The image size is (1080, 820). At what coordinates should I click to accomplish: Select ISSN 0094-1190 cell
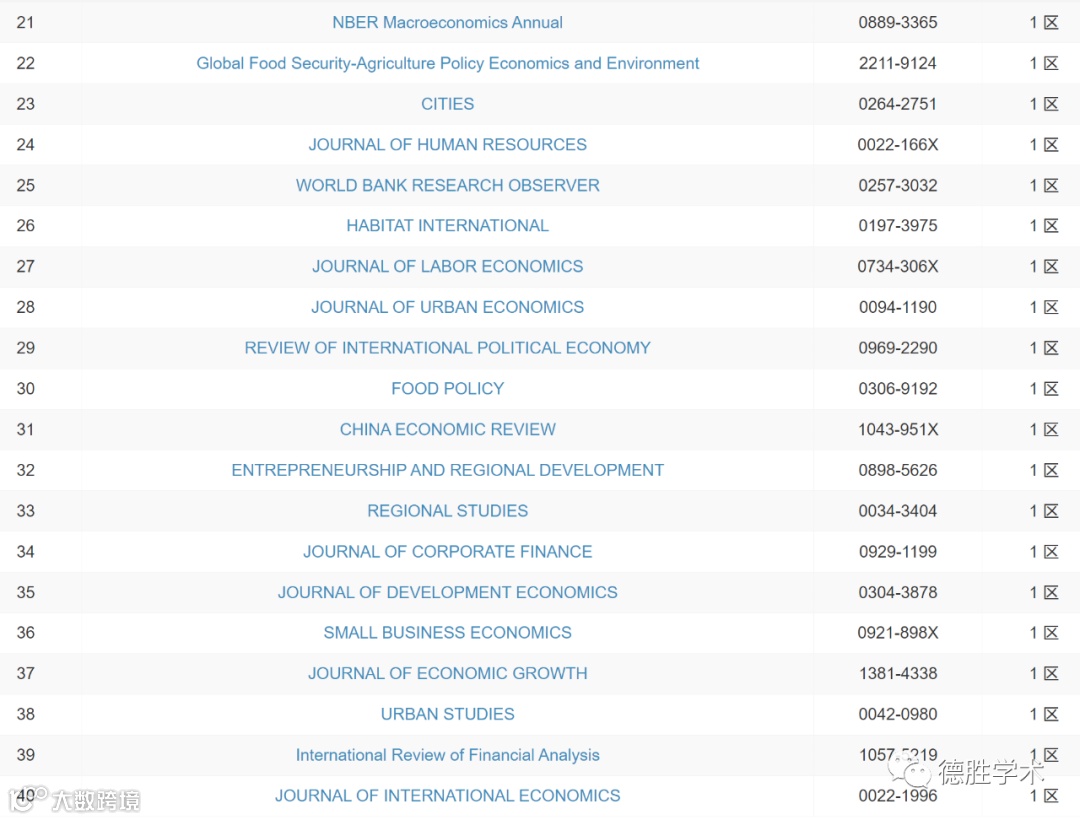(897, 307)
